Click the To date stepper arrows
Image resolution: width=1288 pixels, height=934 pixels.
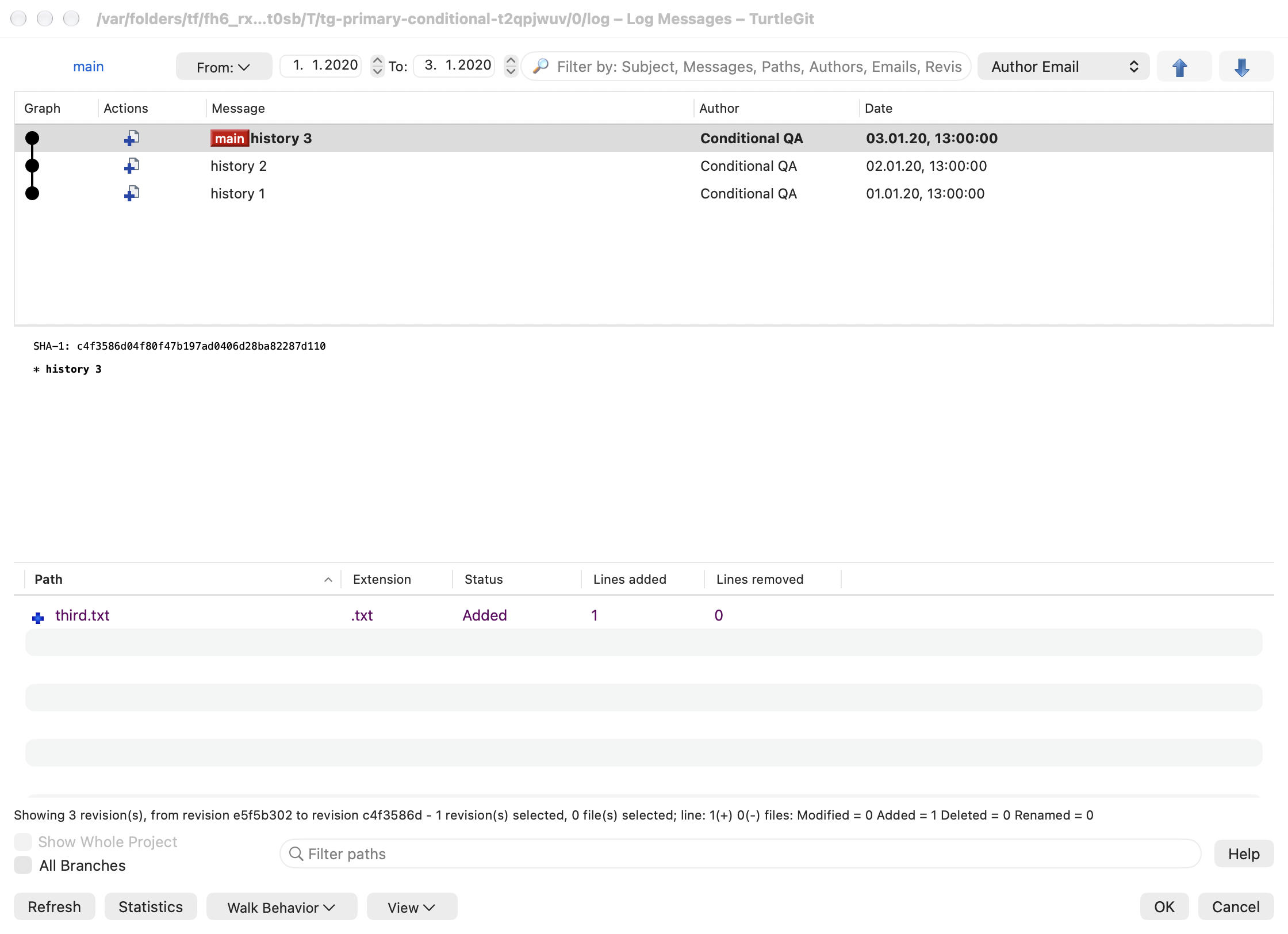(x=511, y=66)
